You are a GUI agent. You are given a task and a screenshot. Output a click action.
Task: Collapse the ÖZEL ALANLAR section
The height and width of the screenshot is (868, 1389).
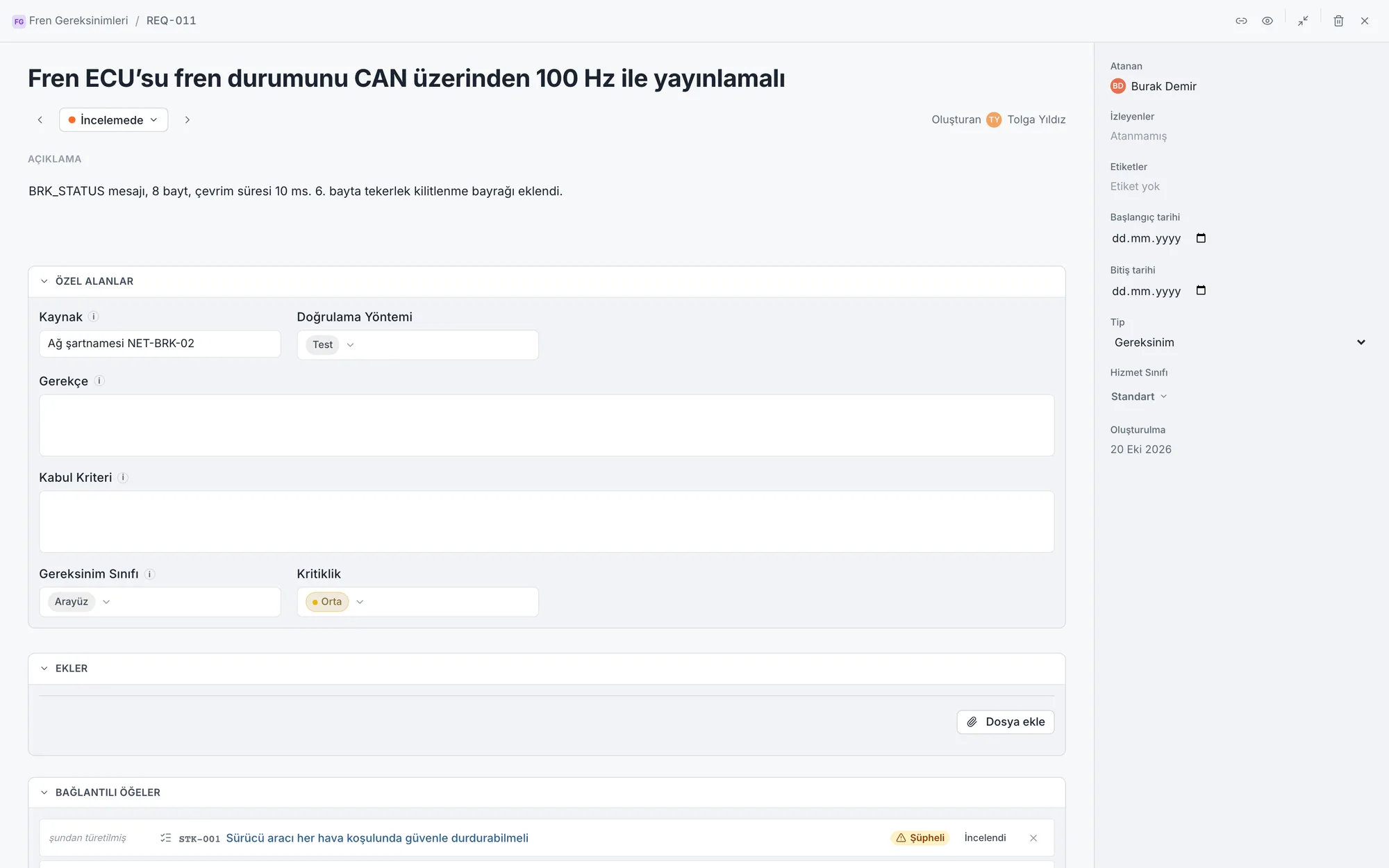coord(44,281)
